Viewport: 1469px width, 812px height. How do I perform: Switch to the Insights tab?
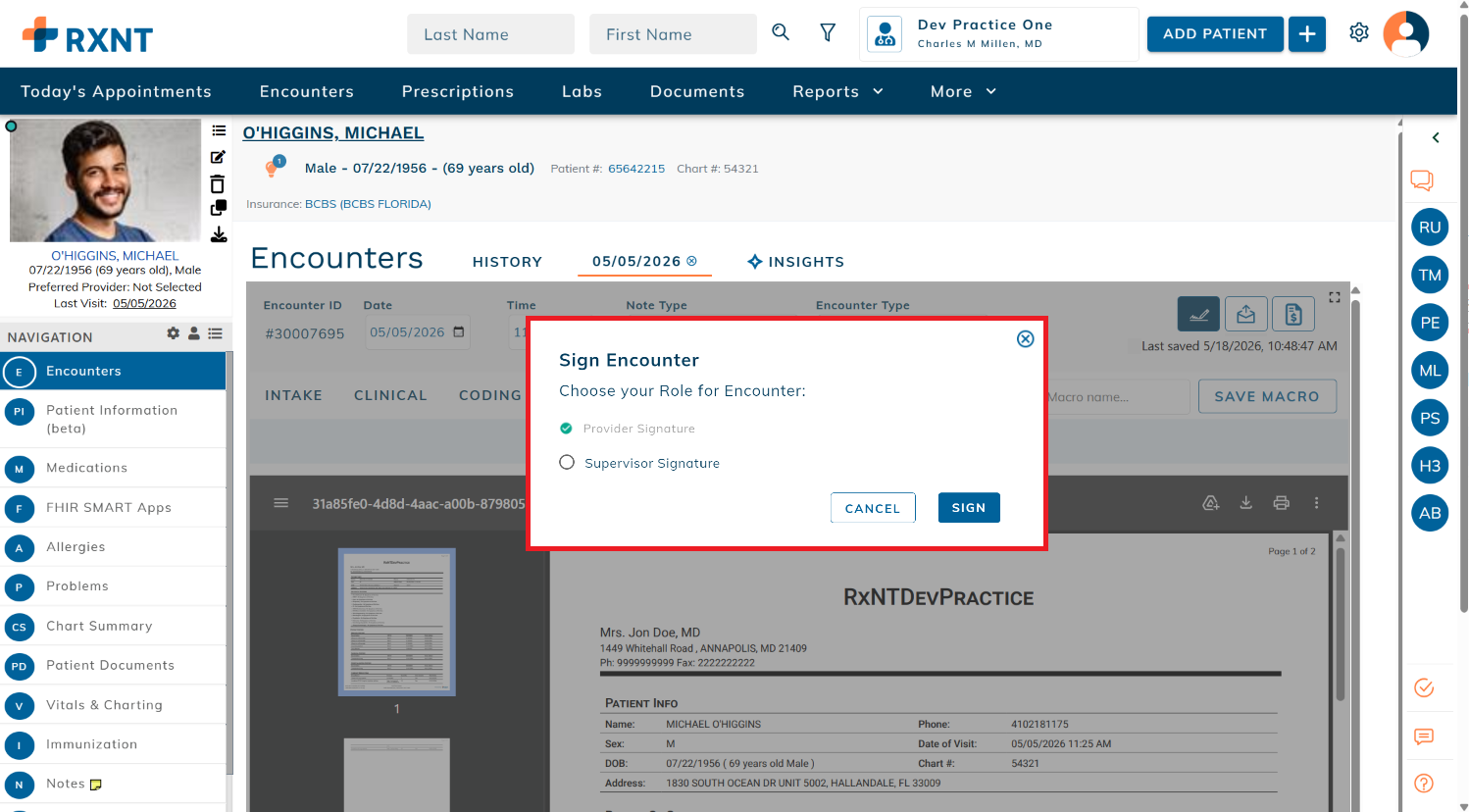point(795,262)
